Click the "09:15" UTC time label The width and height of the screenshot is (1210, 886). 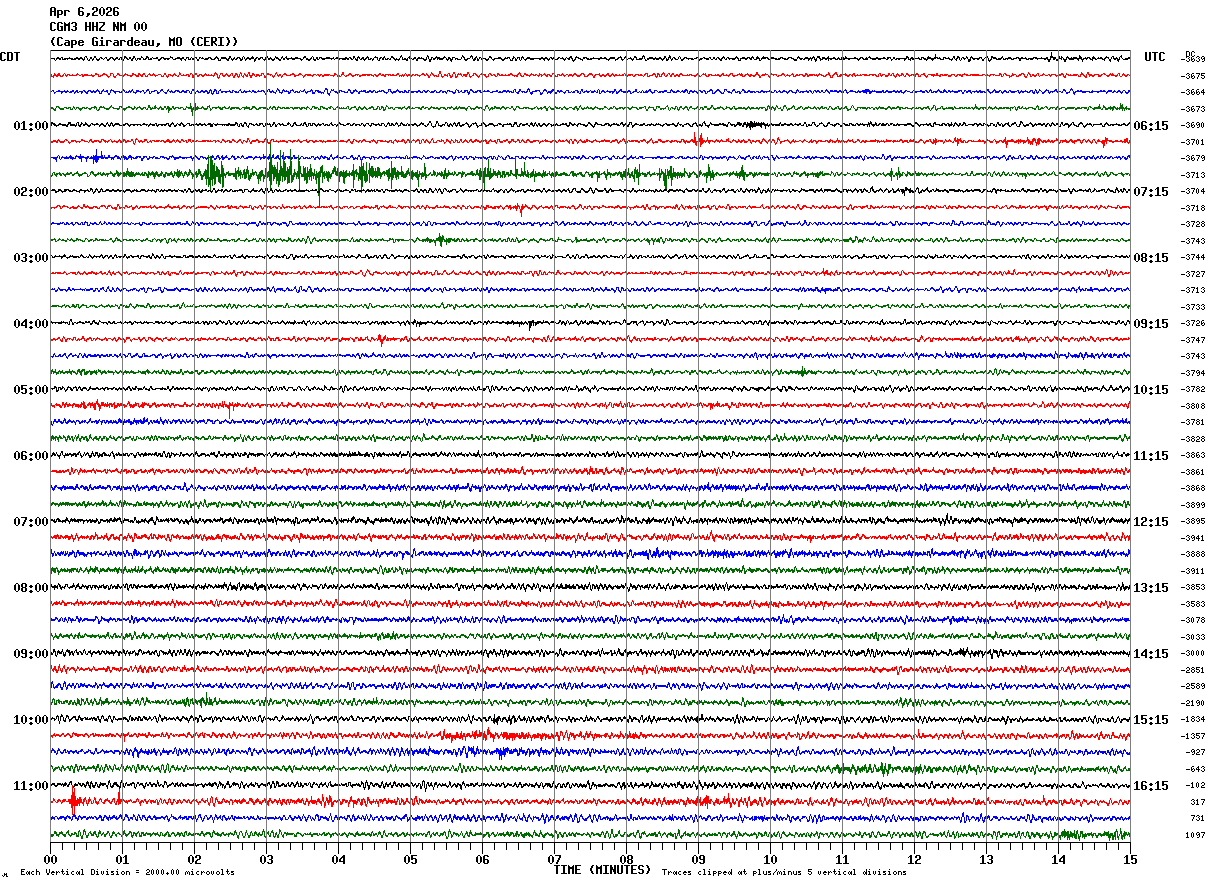(1151, 324)
